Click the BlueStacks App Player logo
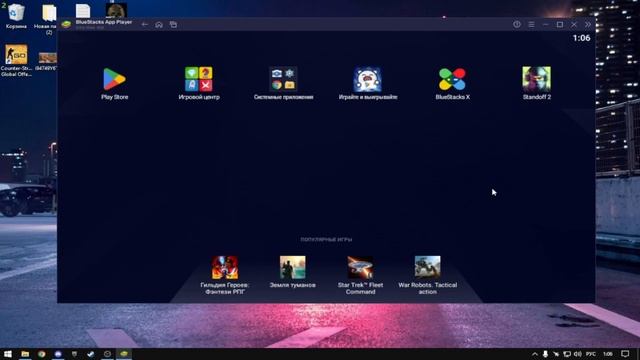640x360 pixels. (x=66, y=24)
